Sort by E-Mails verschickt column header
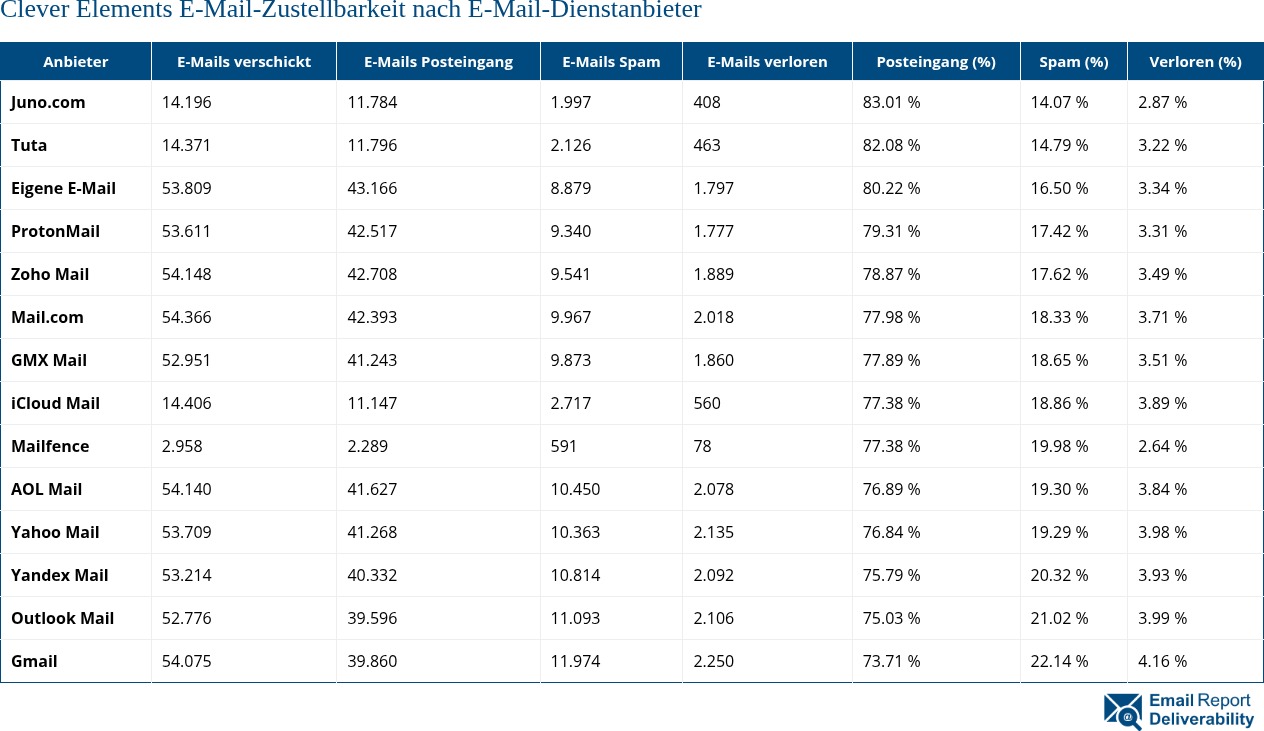1264x731 pixels. [x=244, y=62]
